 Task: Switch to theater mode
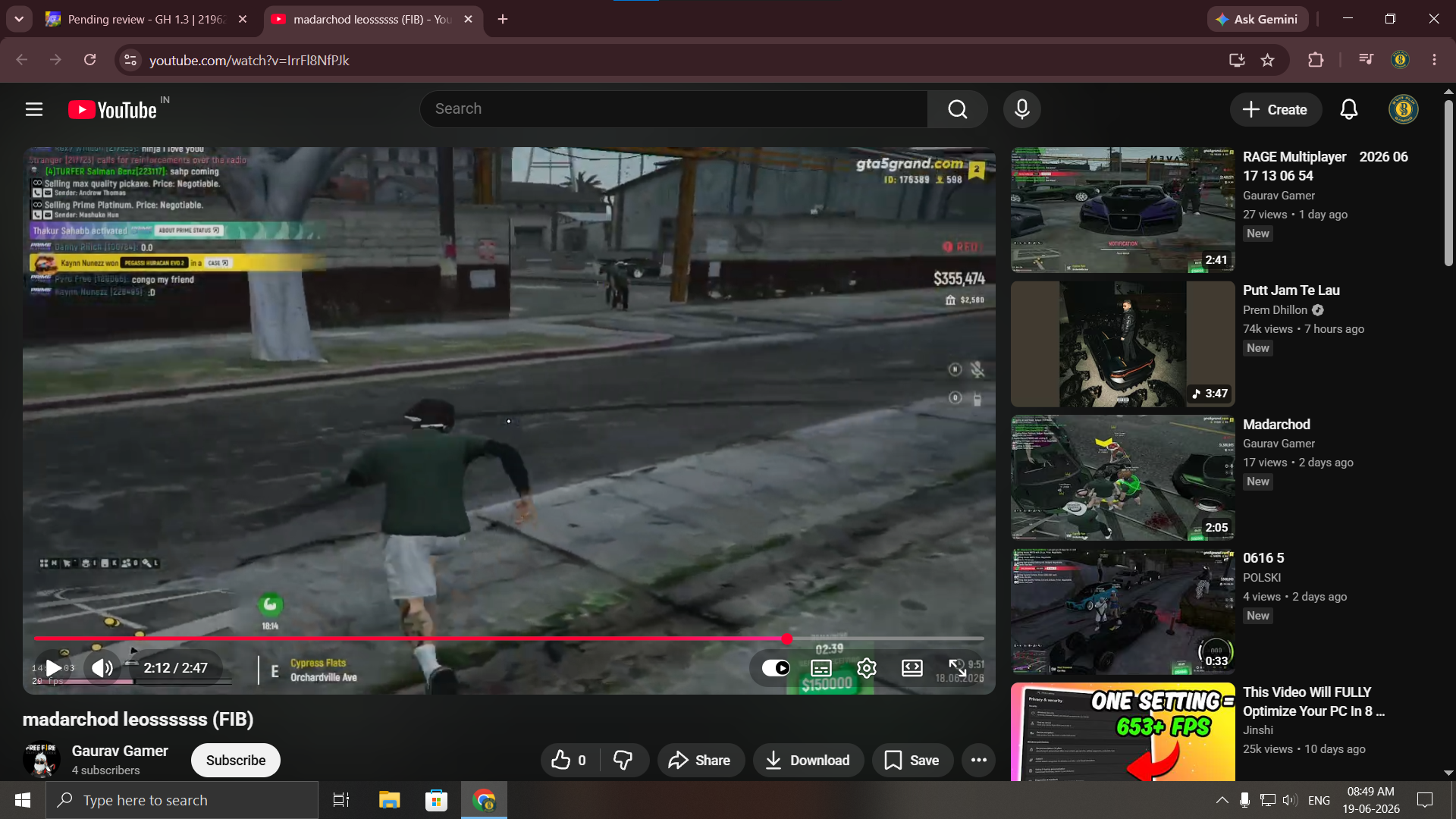pos(912,668)
